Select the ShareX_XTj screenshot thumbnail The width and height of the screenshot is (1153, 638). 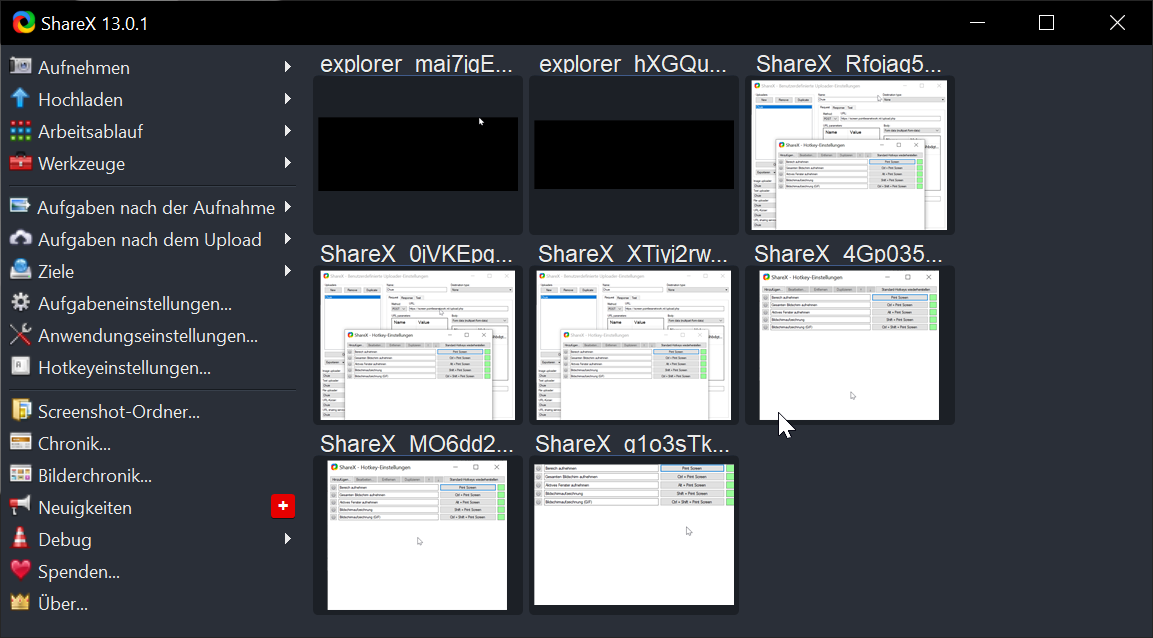tap(634, 345)
